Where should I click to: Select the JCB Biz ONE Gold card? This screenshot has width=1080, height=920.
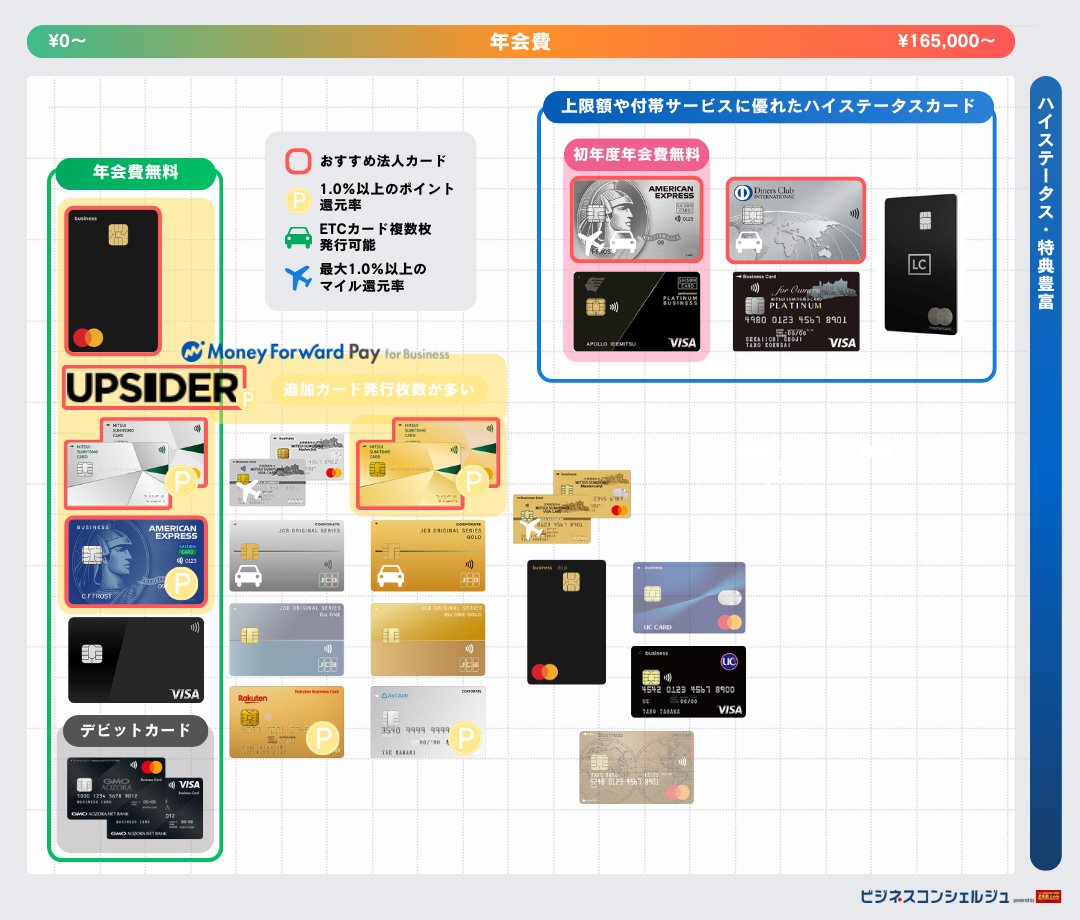(x=428, y=640)
